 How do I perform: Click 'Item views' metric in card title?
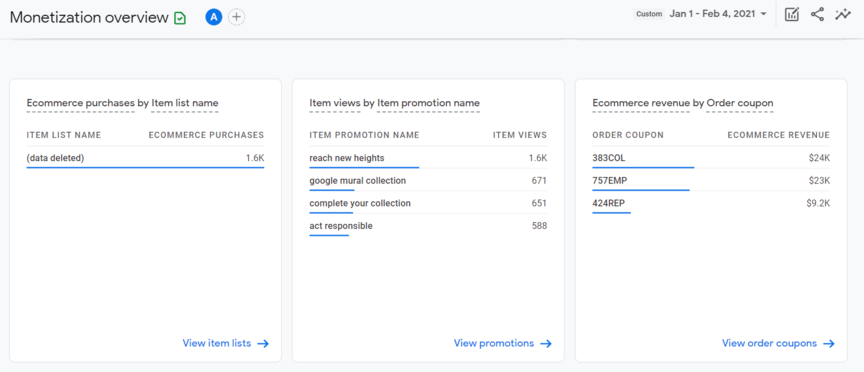[334, 103]
